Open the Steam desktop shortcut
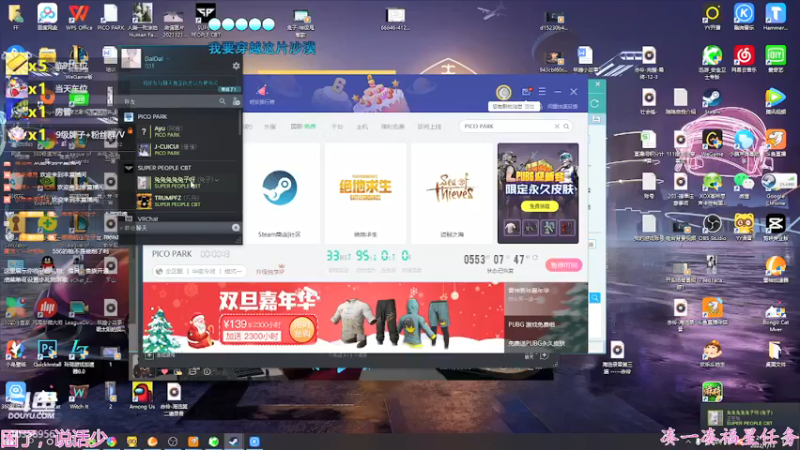Viewport: 800px width, 450px height. coord(712,100)
